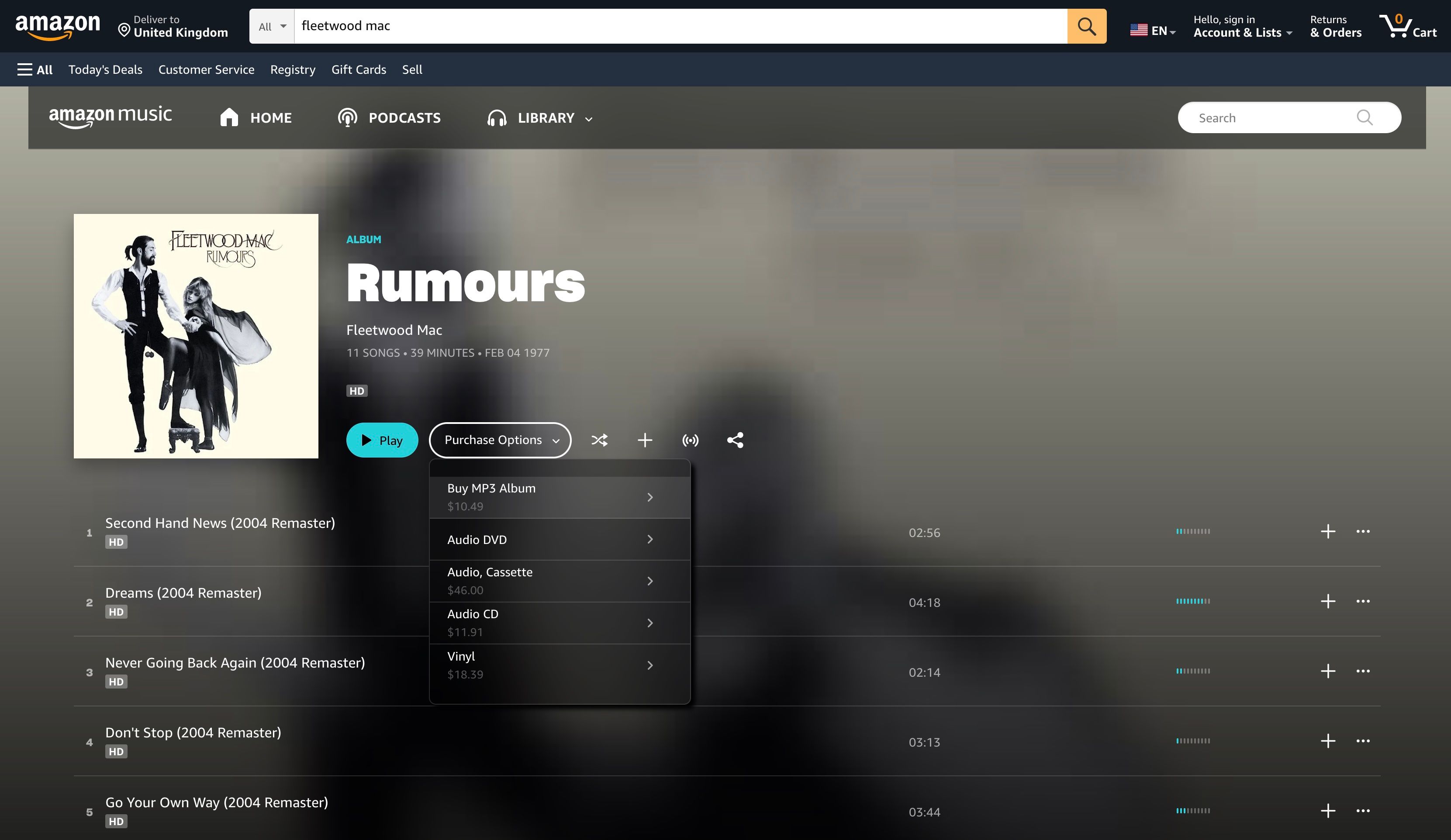Screen dimensions: 1451x840
Task: Click the Fleetwood Mac artist name link
Action: click(x=394, y=330)
